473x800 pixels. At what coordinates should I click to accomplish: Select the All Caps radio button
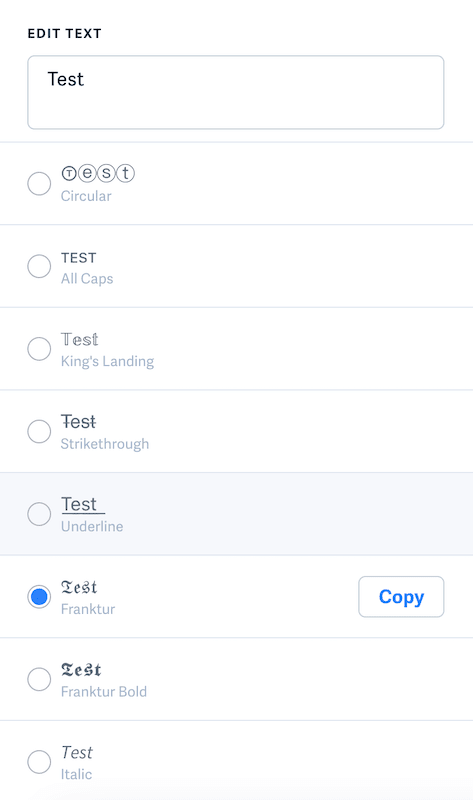coord(39,266)
